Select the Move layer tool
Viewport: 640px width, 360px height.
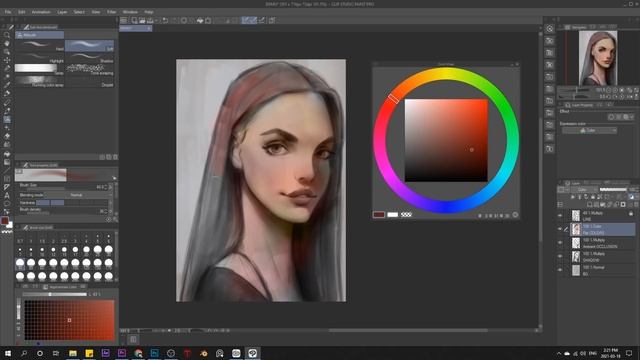pyautogui.click(x=7, y=60)
